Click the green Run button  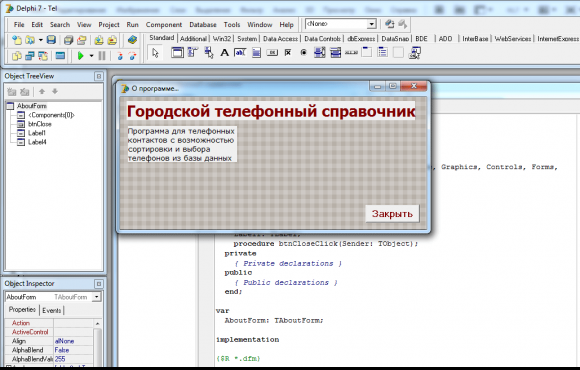pos(80,56)
